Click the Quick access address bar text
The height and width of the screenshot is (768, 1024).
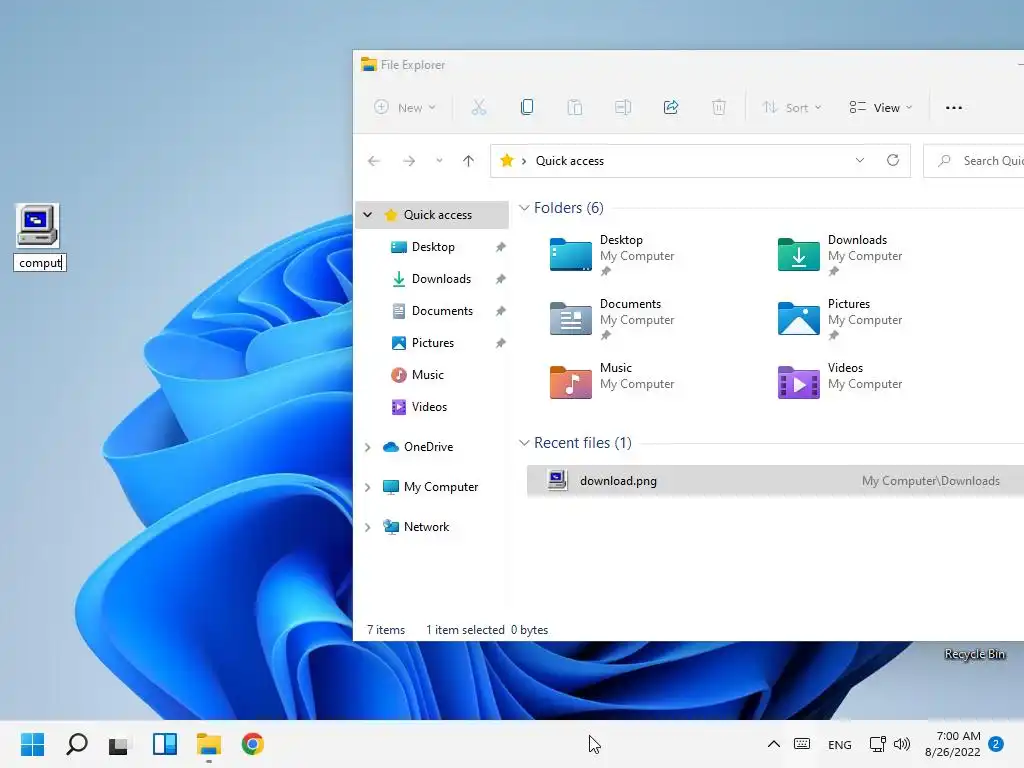569,161
